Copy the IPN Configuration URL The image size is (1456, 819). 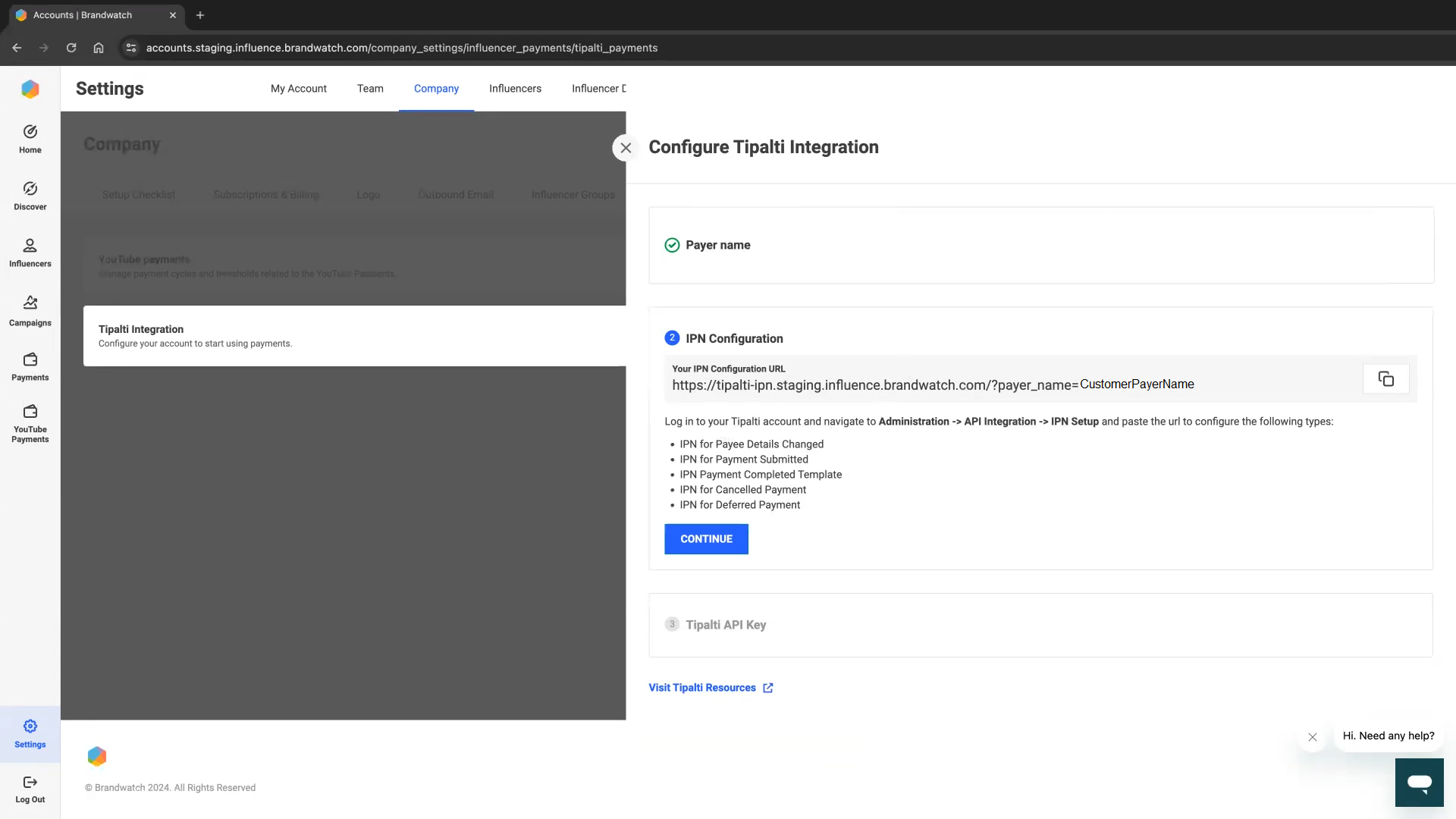[1385, 379]
